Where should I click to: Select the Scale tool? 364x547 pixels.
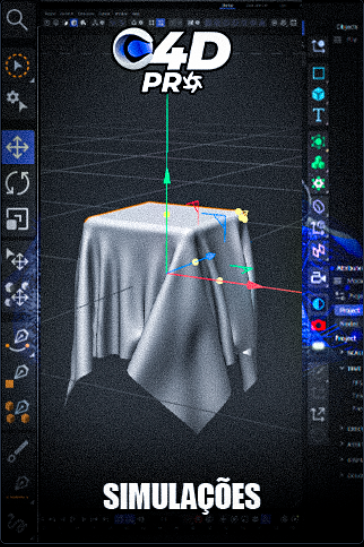click(17, 219)
